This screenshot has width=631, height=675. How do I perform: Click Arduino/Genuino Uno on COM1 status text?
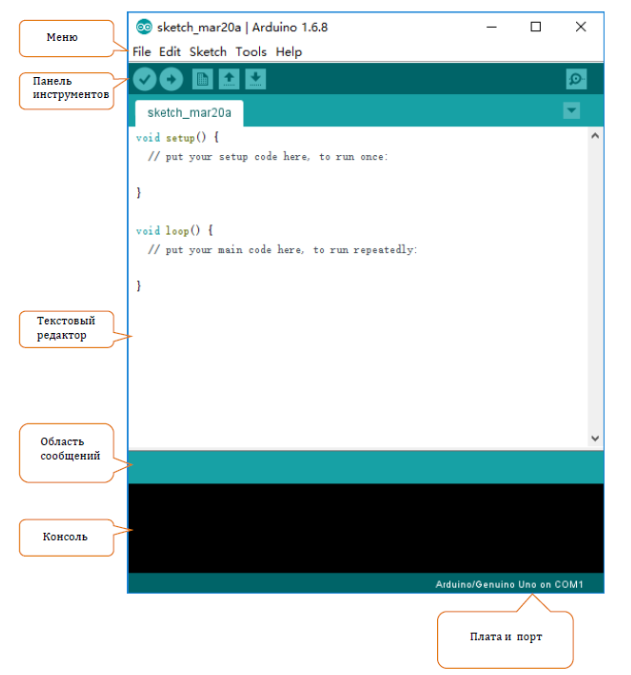point(509,584)
